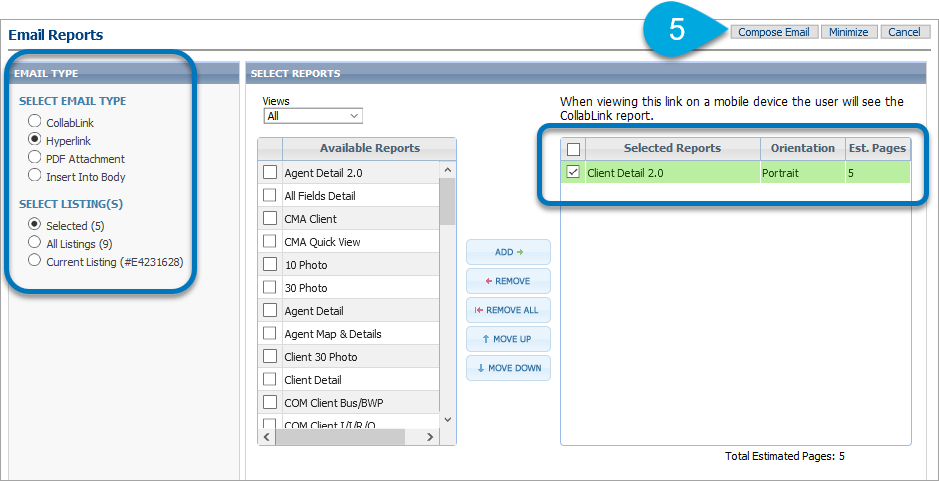Check the 30 Photo report
Image resolution: width=939 pixels, height=481 pixels.
click(270, 288)
